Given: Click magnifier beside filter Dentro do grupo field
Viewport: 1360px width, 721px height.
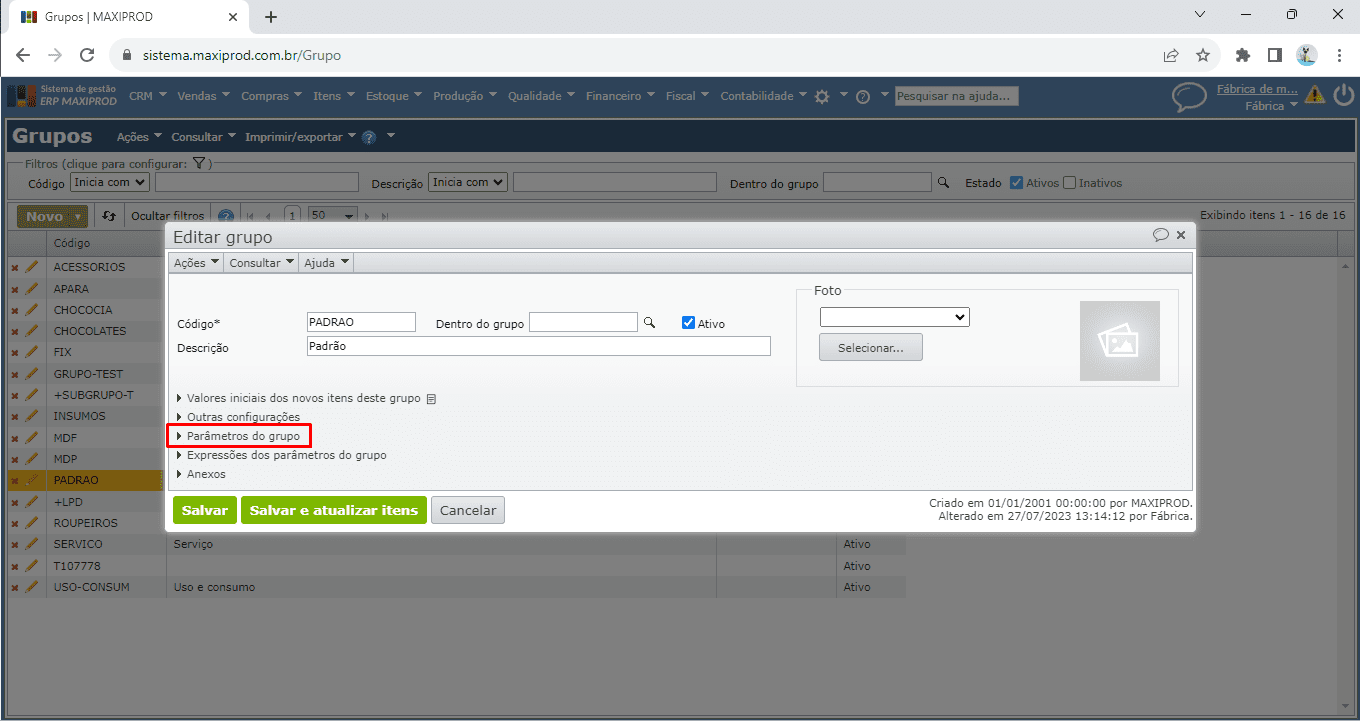Looking at the screenshot, I should [x=943, y=183].
